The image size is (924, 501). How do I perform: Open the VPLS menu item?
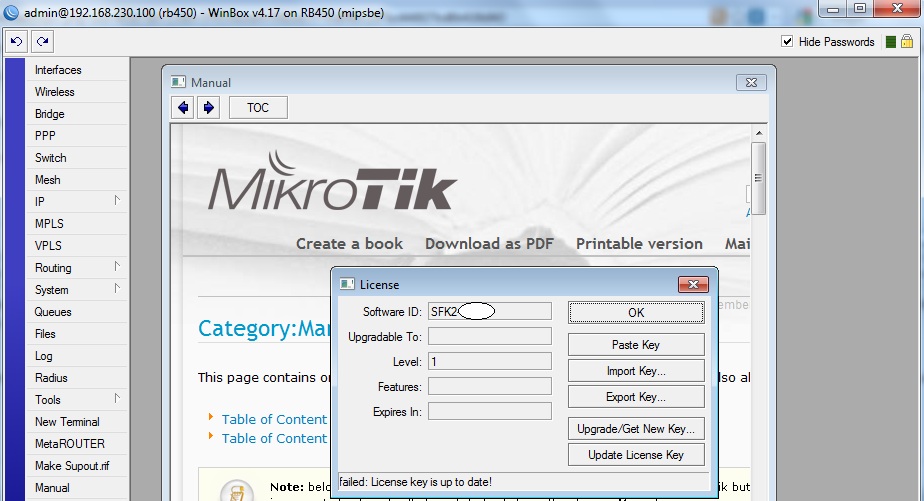(x=77, y=245)
